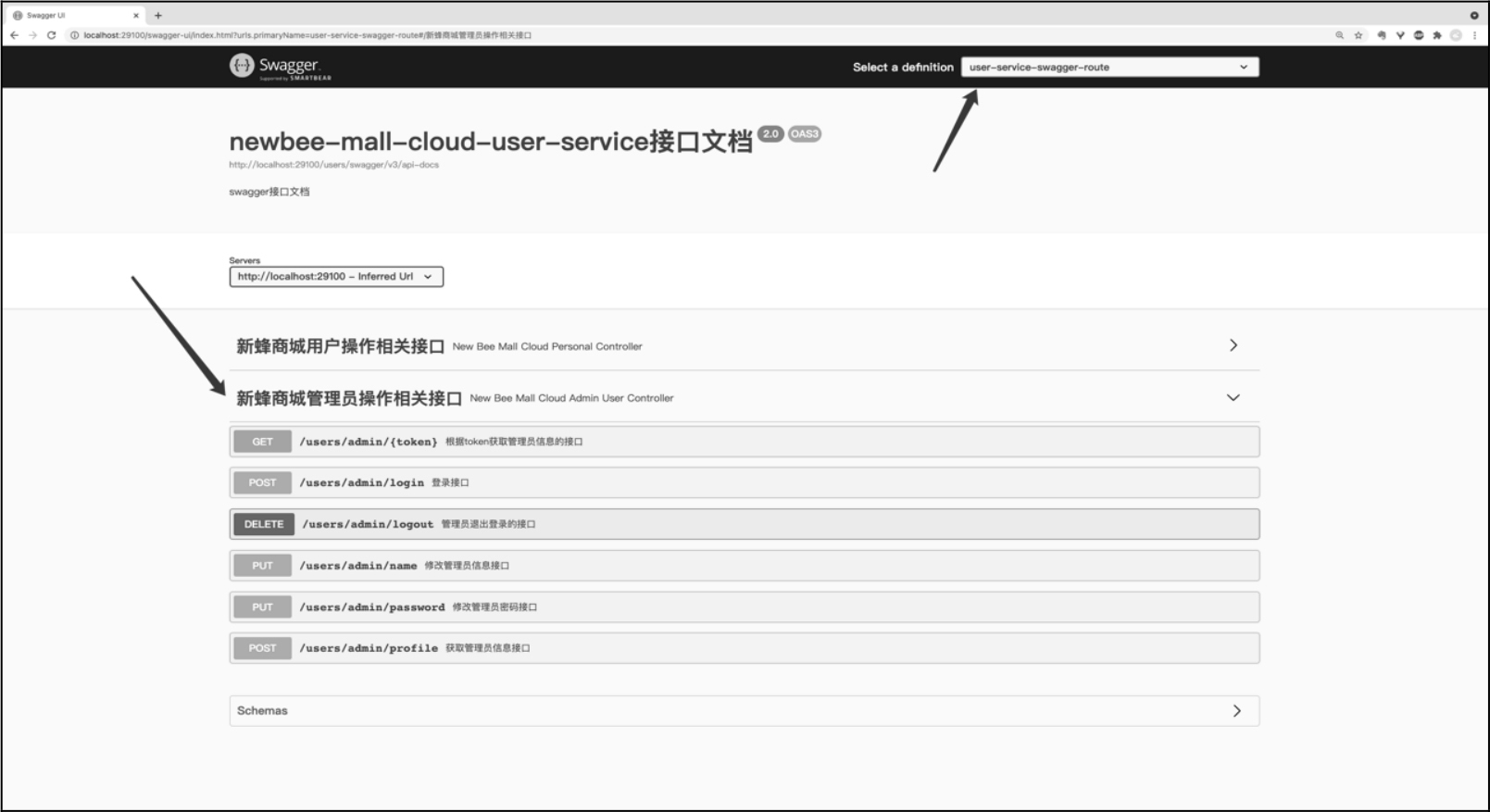
Task: Click 'New Bee Mall Cloud Admin User Controller' text
Action: tap(571, 398)
